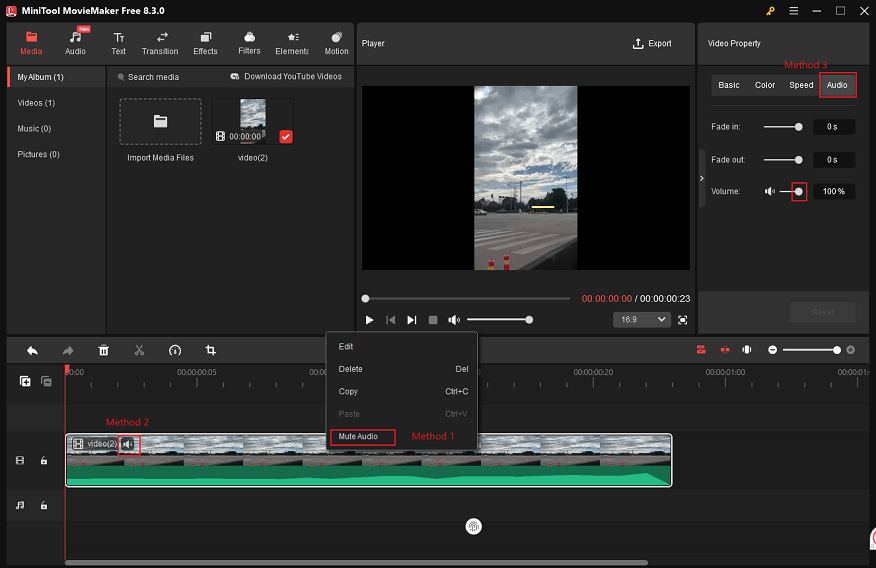Switch to Color property tab

click(x=765, y=85)
